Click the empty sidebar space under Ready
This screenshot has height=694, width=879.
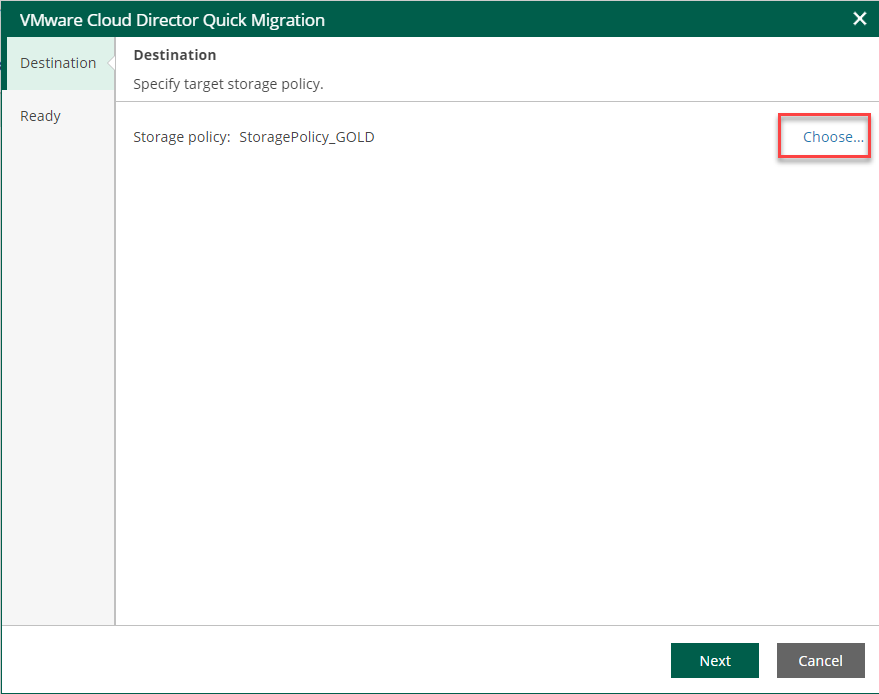[x=58, y=380]
